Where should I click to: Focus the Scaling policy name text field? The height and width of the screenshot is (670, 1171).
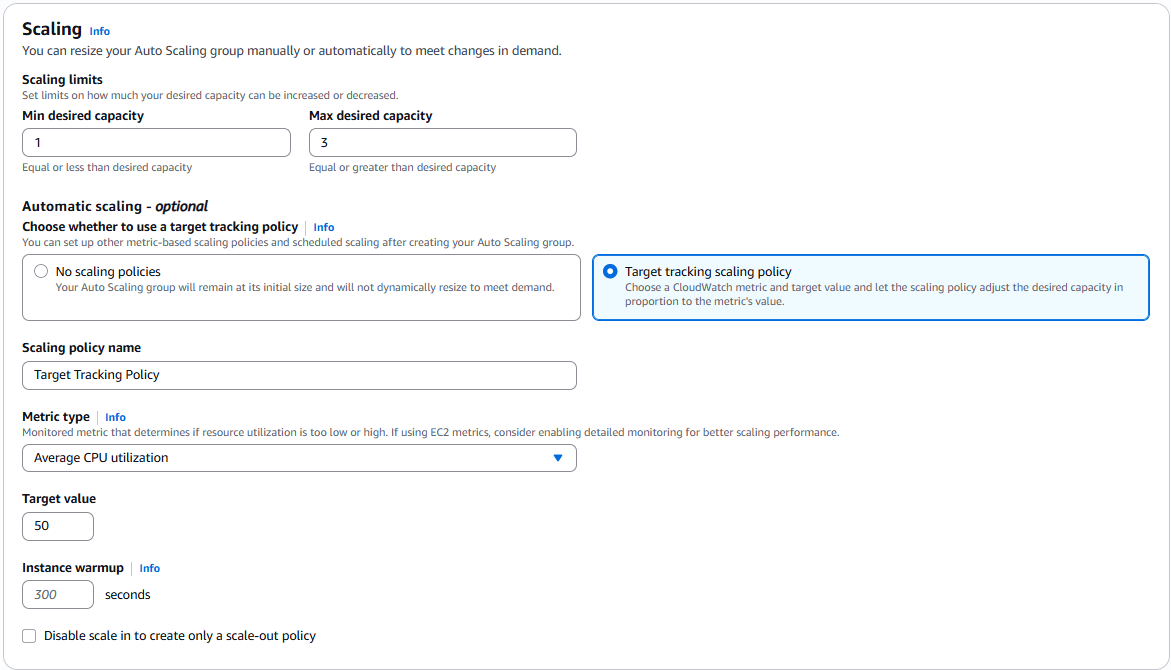299,375
